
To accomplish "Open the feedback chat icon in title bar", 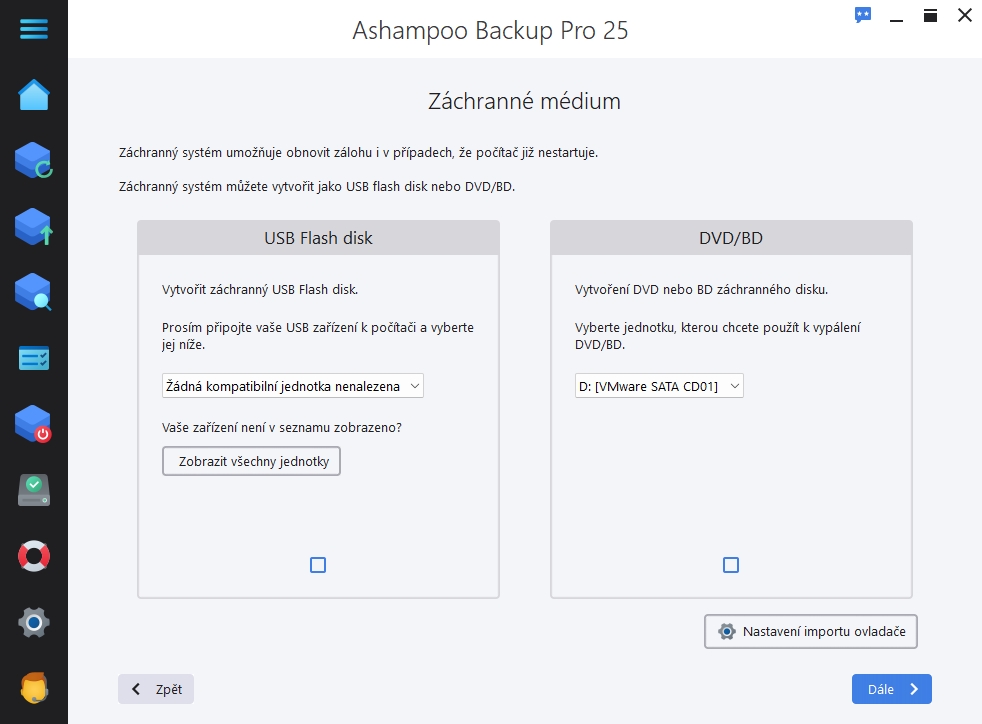I will coord(863,15).
